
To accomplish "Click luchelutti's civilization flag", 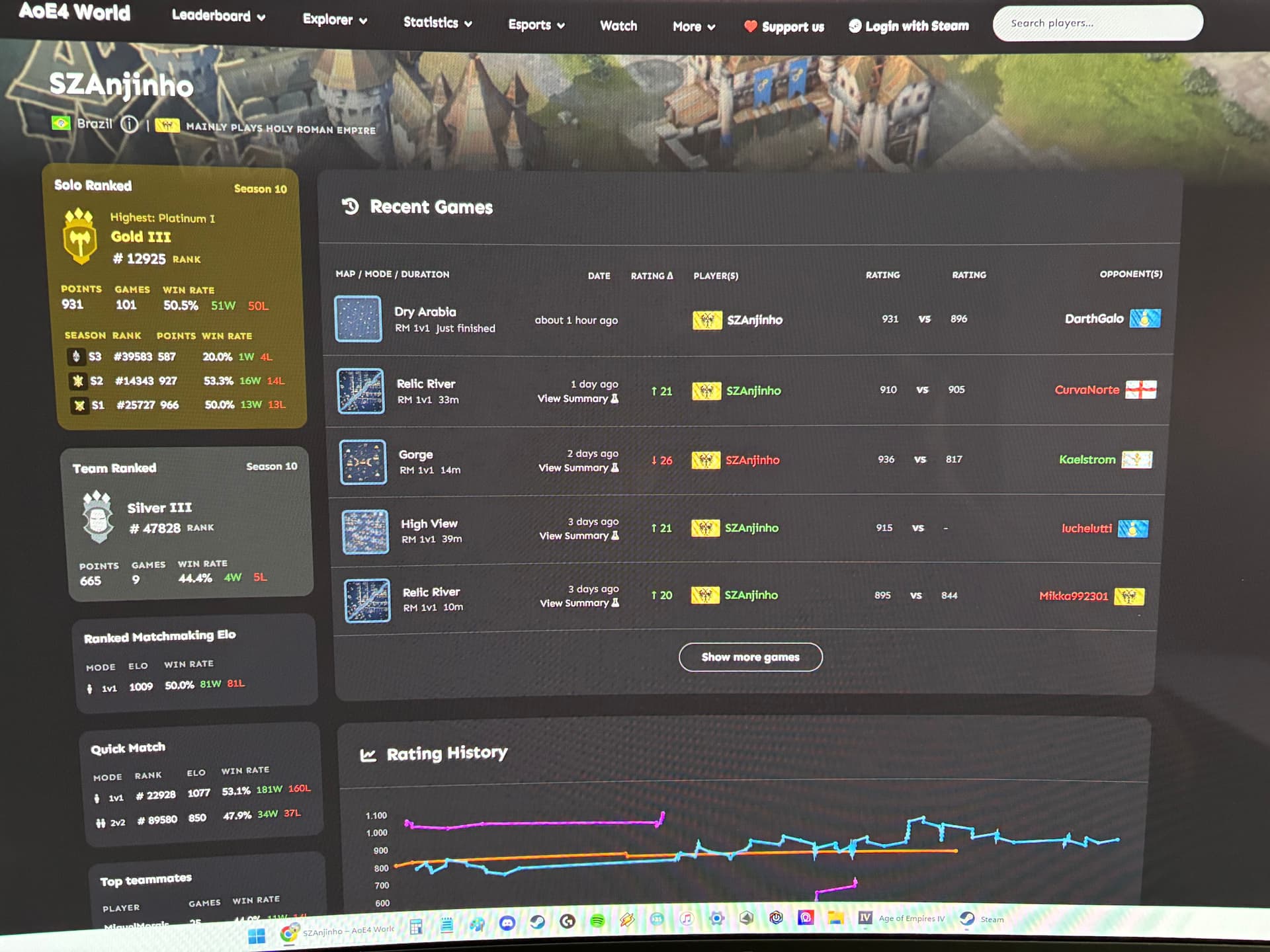I will (1133, 528).
